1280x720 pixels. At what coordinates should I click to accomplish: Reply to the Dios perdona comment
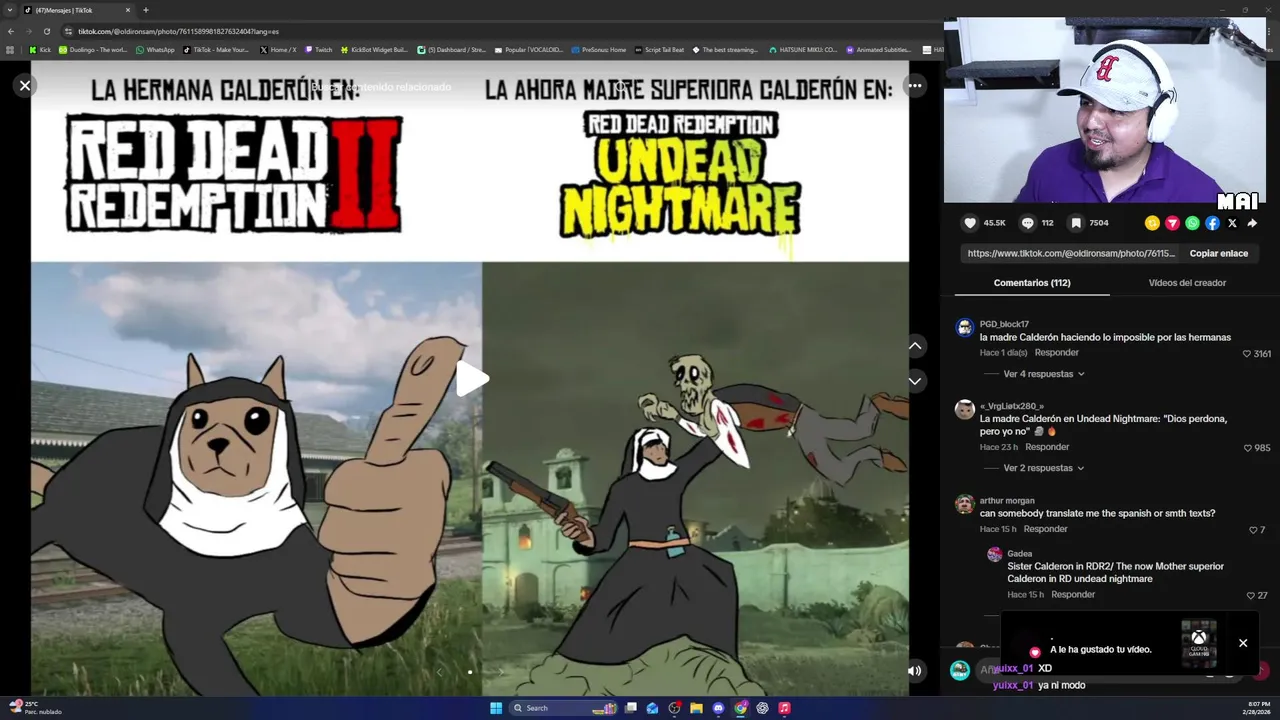1047,447
